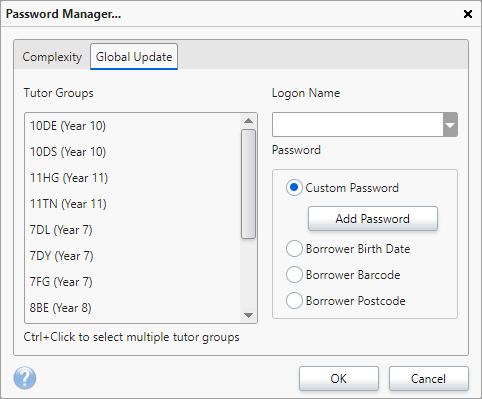Click the Add Password button
This screenshot has width=482, height=399.
tap(373, 219)
